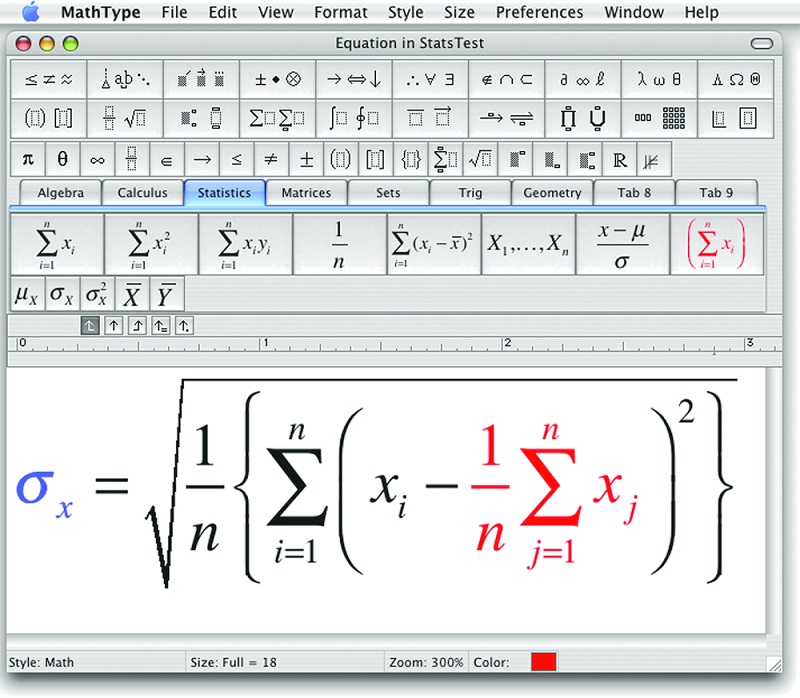This screenshot has width=800, height=698.
Task: Click the red Color swatch
Action: pyautogui.click(x=544, y=662)
